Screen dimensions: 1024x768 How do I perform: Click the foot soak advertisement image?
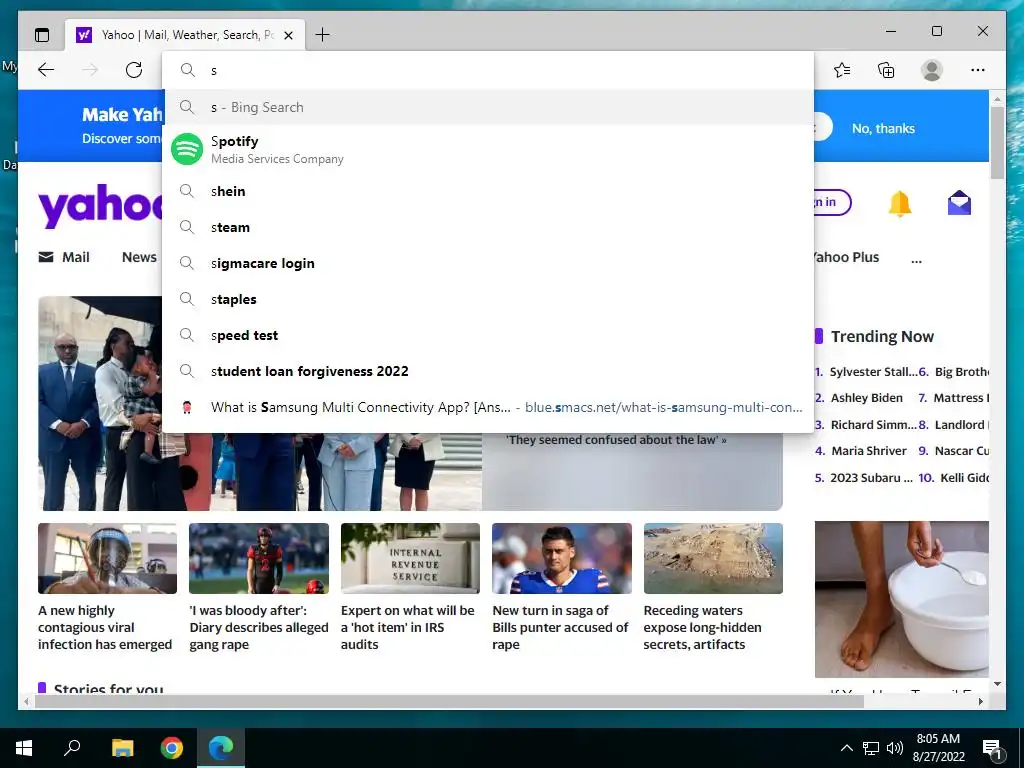pos(902,599)
